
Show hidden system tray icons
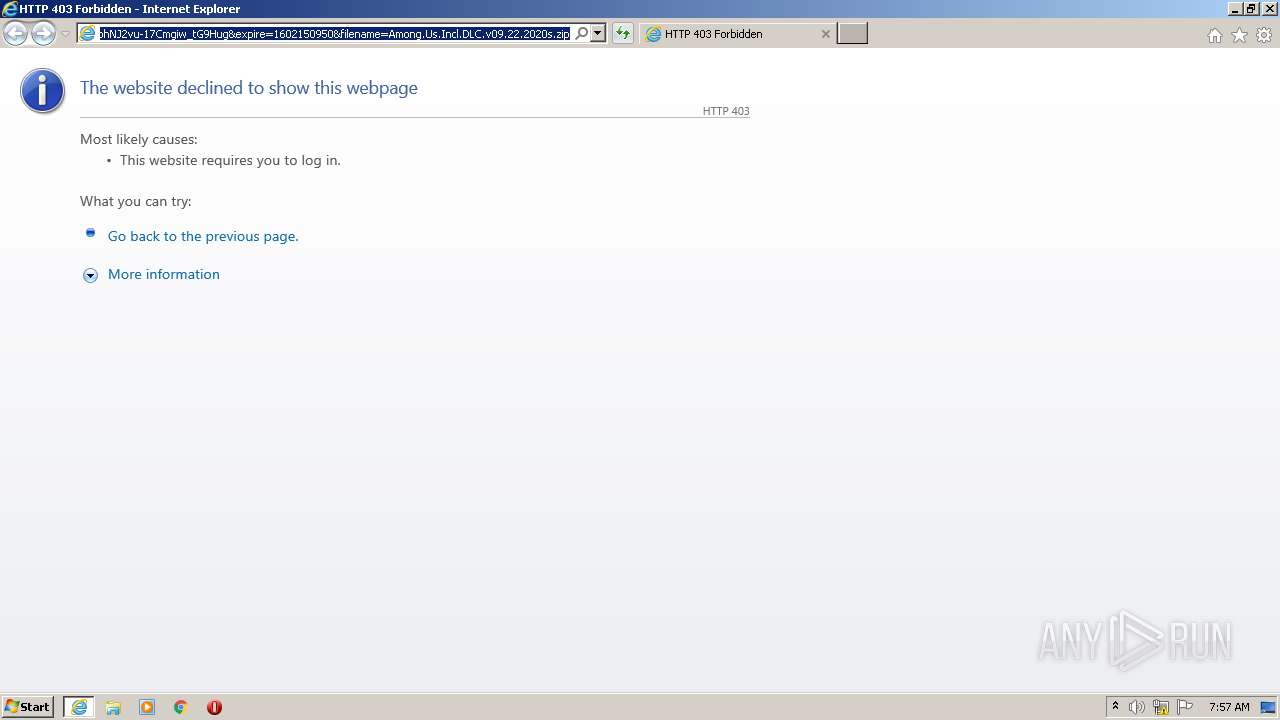1116,707
